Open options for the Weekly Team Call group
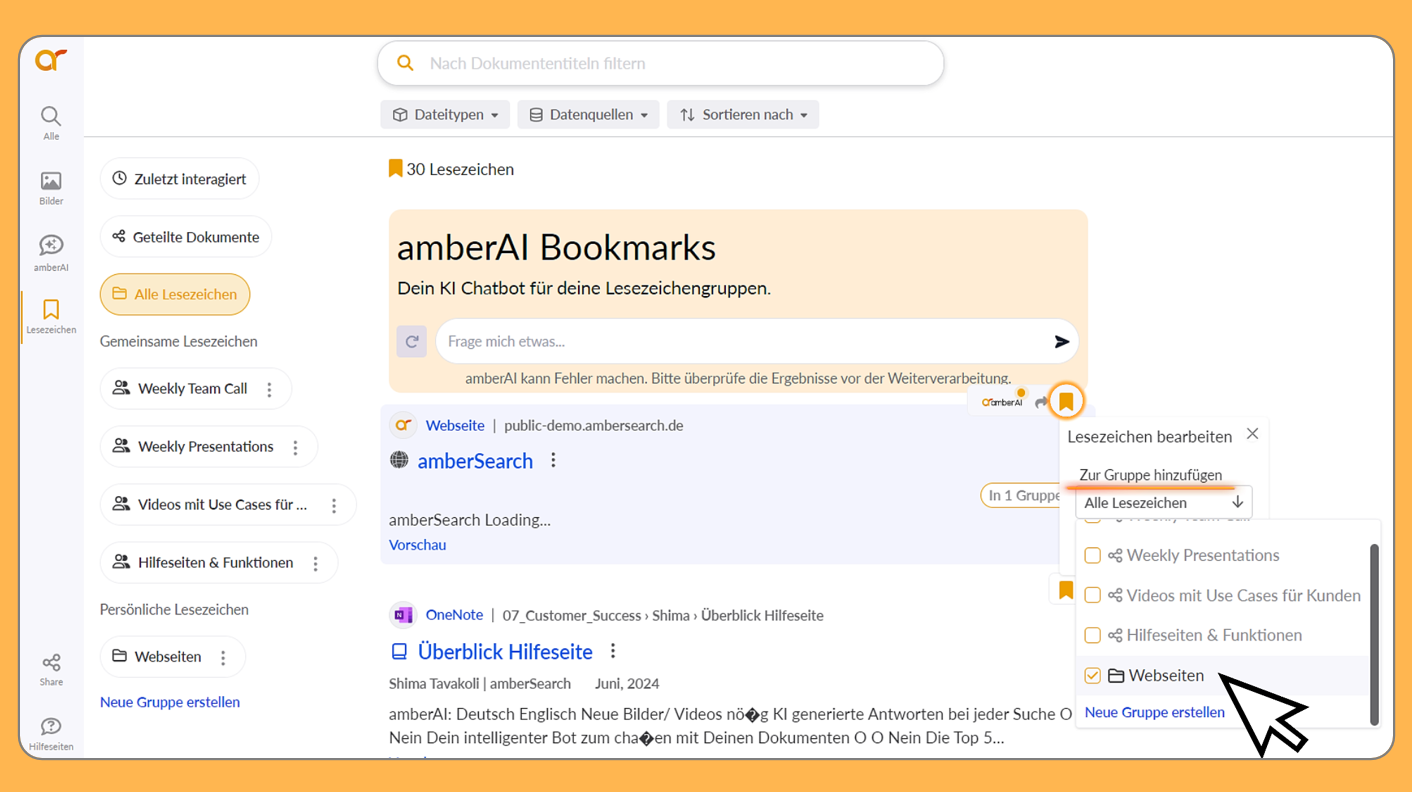This screenshot has height=792, width=1412. [x=269, y=389]
